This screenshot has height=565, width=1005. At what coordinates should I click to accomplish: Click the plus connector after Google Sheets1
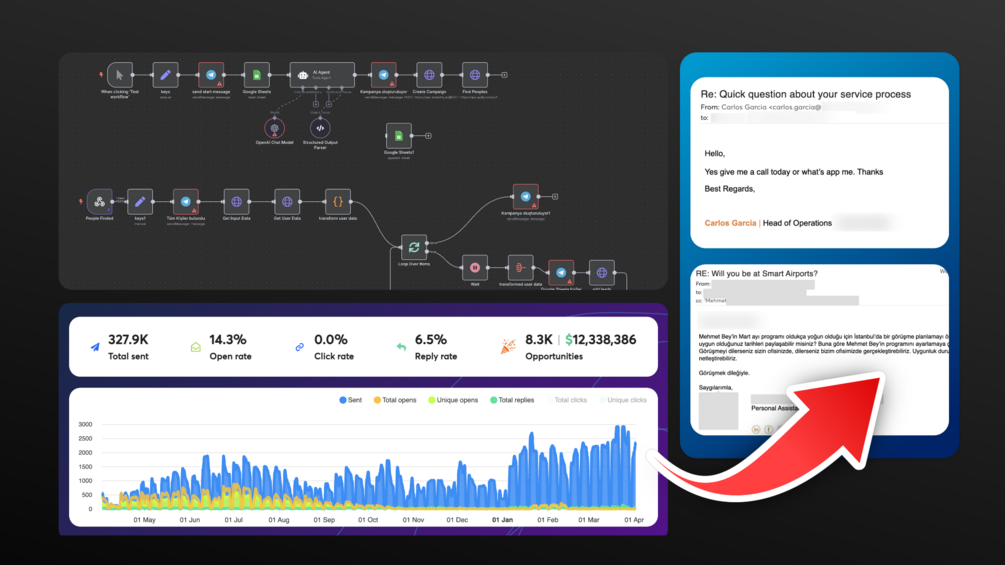[428, 136]
